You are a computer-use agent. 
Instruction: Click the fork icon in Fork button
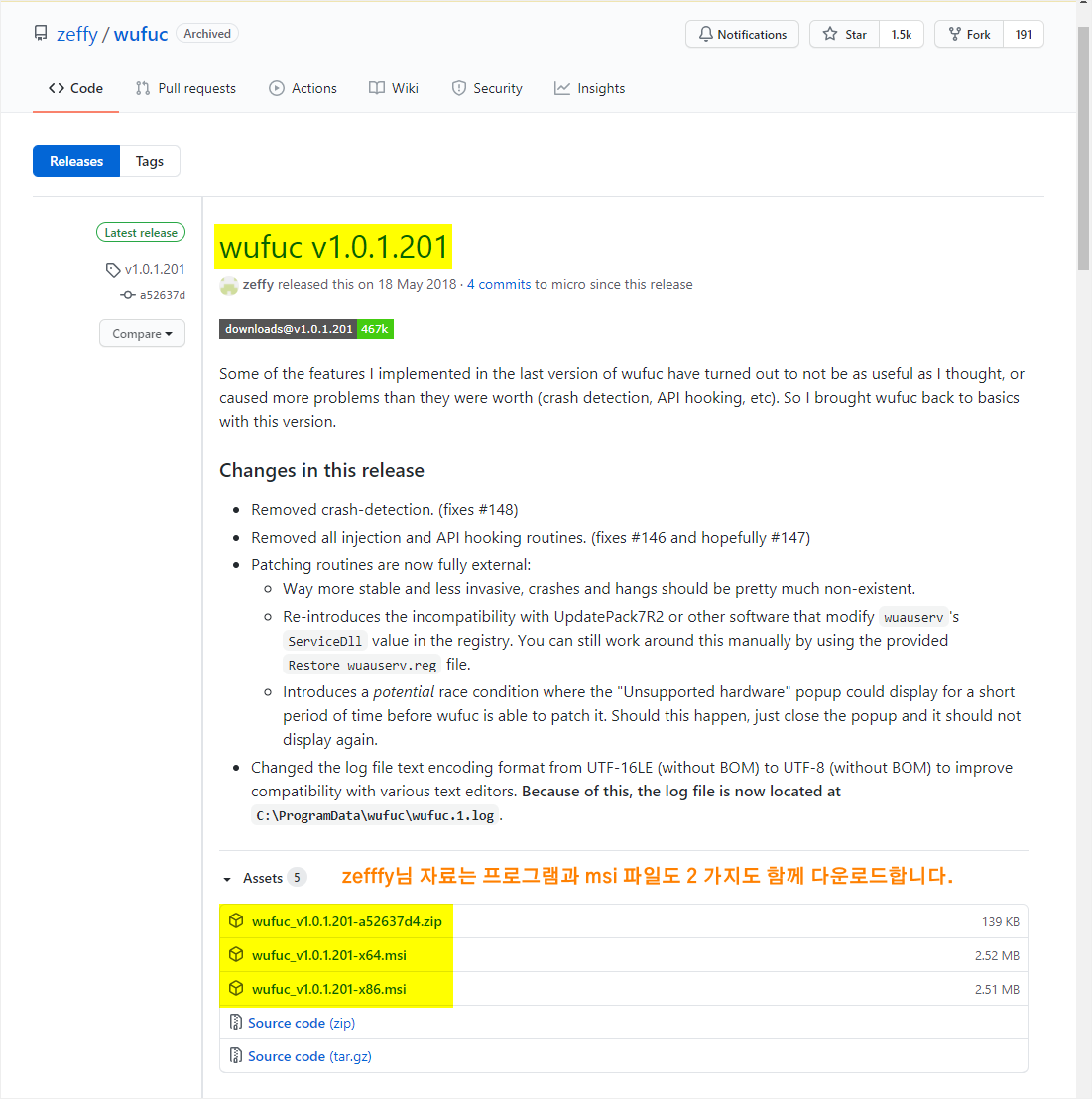tap(954, 34)
